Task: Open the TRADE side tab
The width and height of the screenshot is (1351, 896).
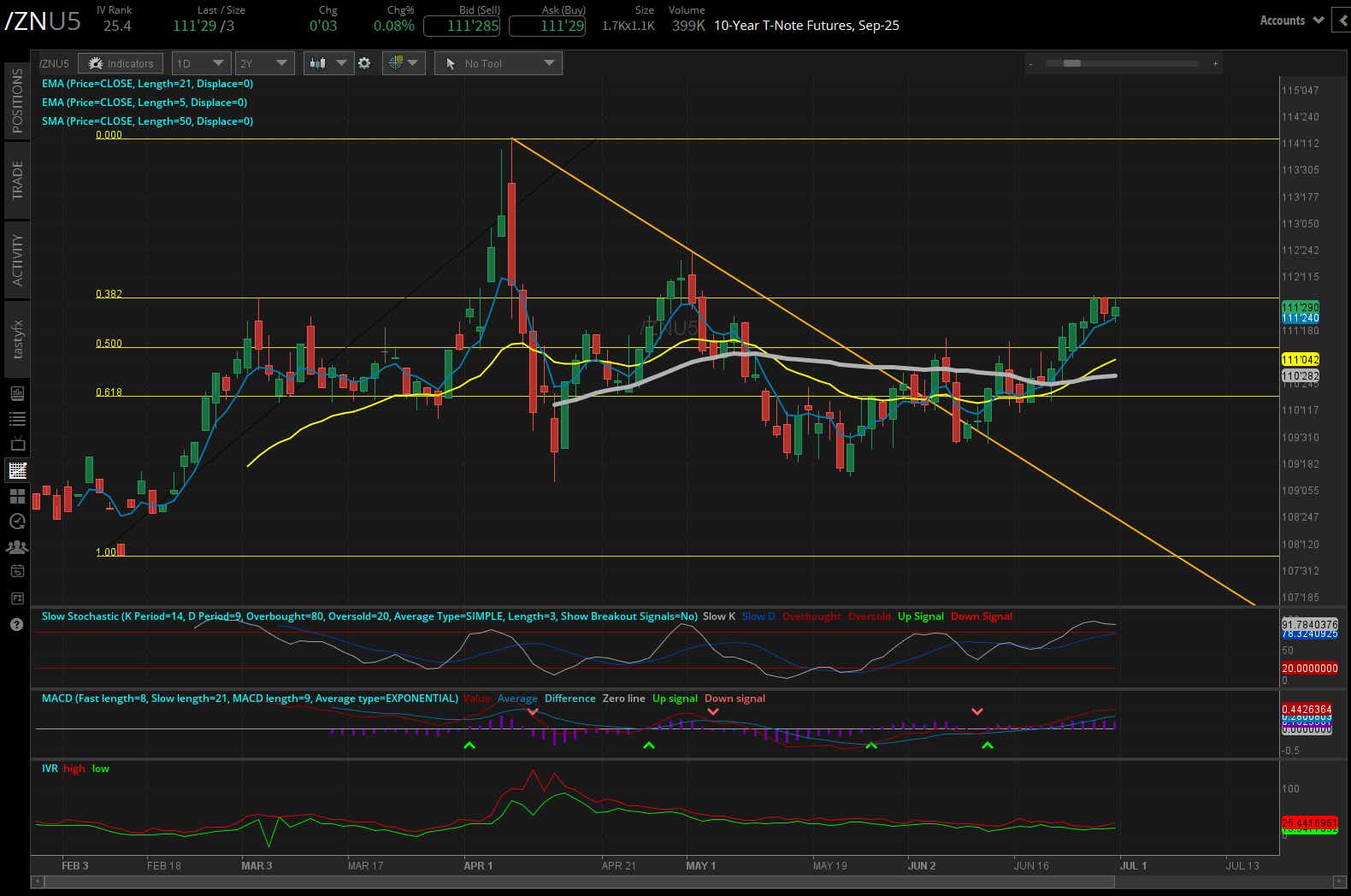Action: coord(16,180)
